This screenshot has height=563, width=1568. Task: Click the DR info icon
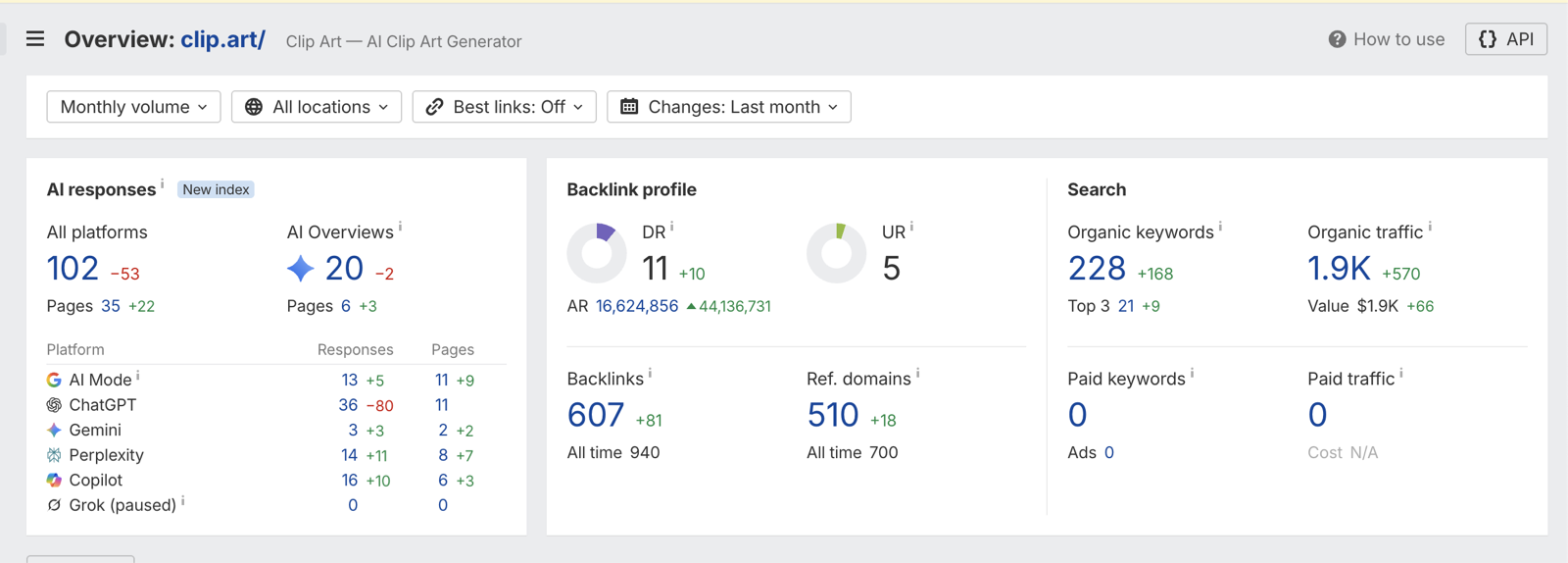tap(671, 227)
